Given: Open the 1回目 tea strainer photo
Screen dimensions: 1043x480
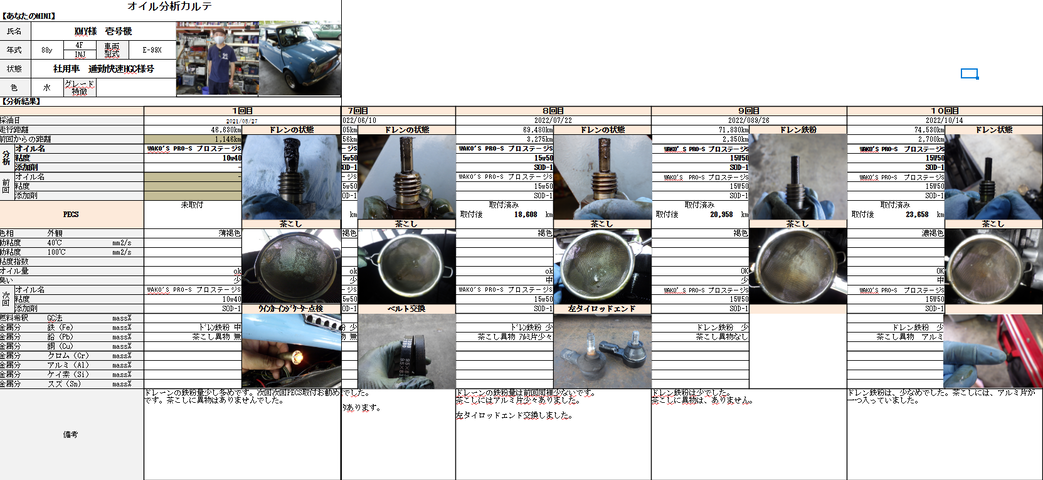Looking at the screenshot, I should tap(291, 266).
